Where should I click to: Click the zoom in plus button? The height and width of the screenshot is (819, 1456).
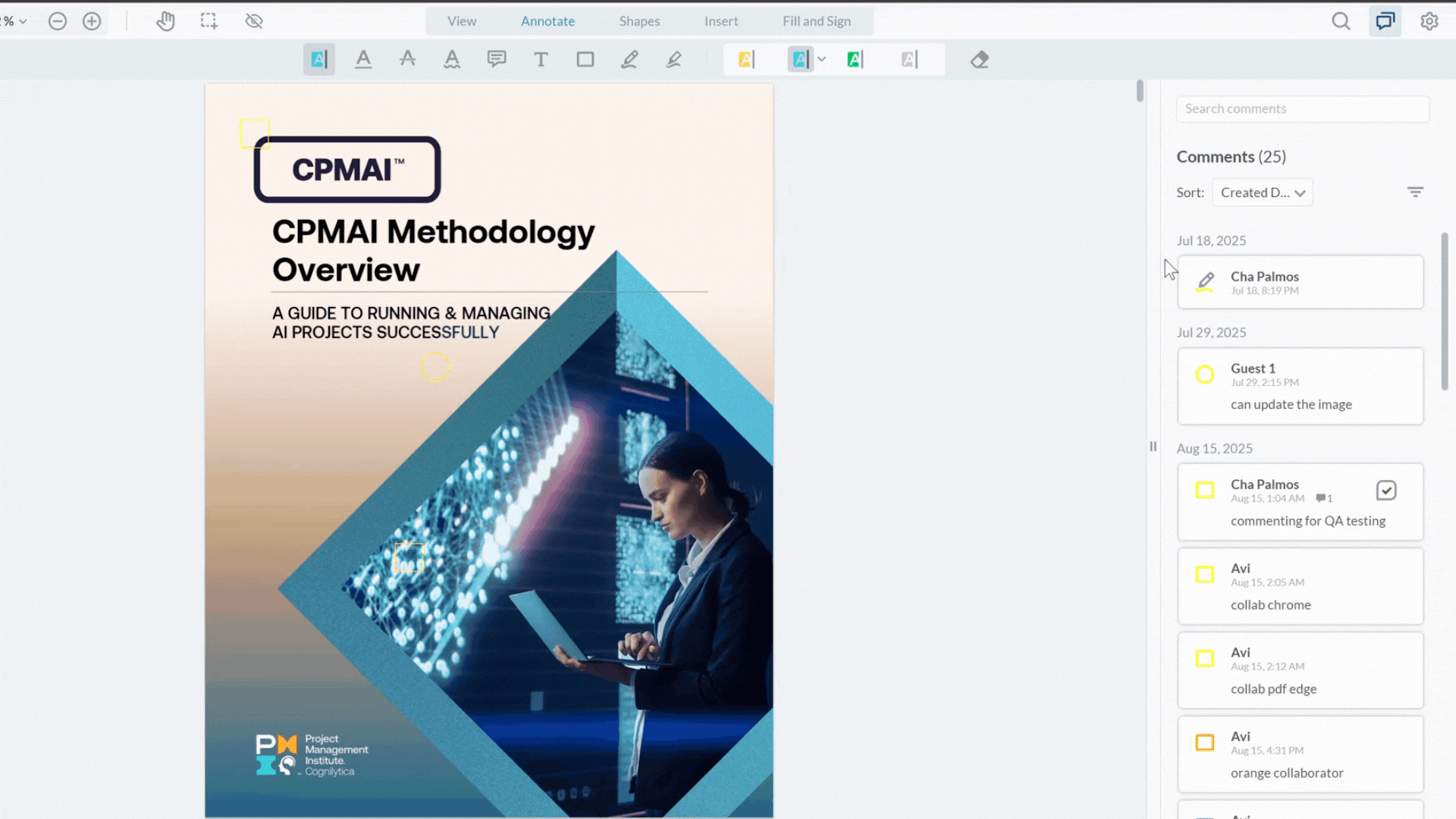92,21
